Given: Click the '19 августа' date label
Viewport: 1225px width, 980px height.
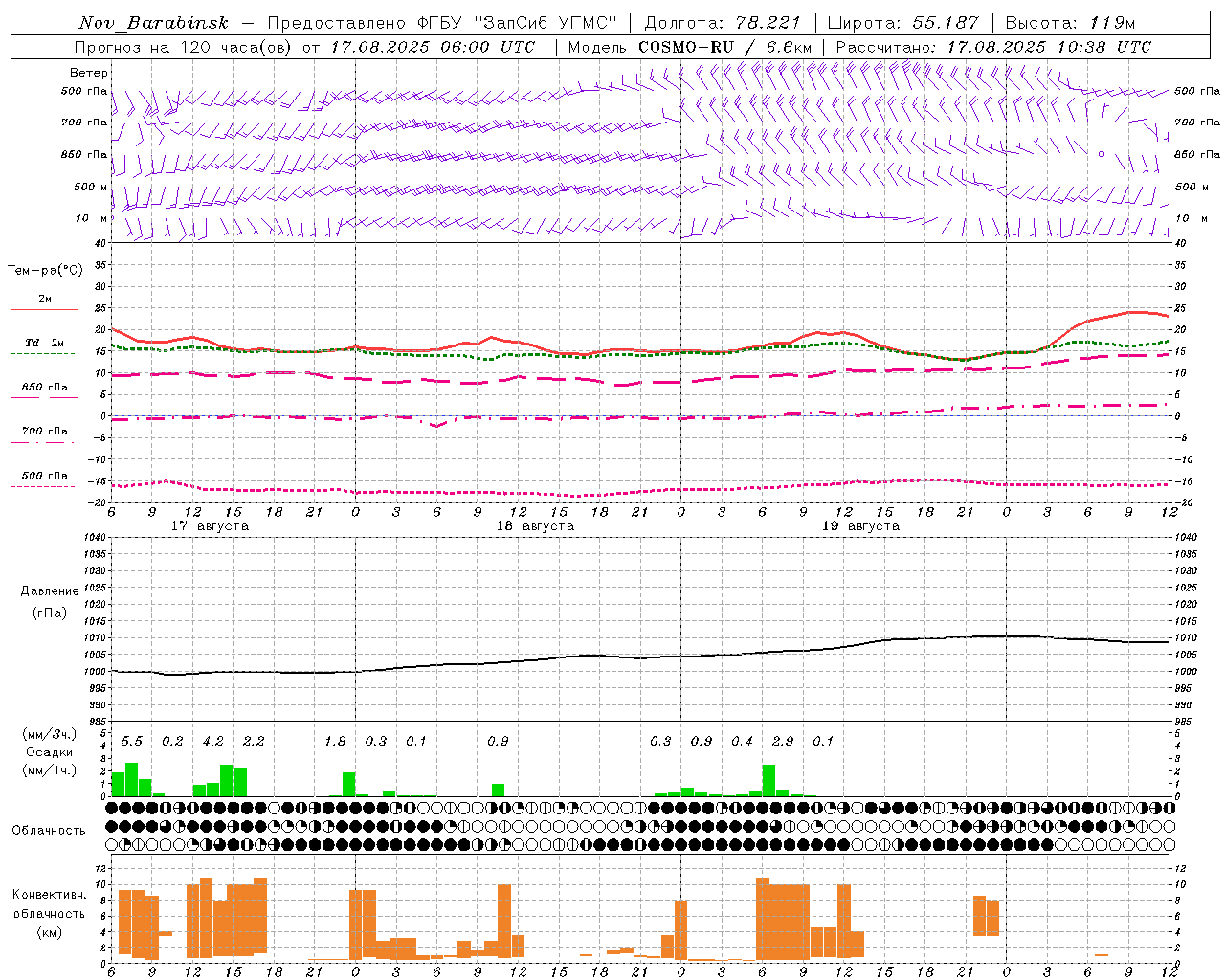Looking at the screenshot, I should (x=860, y=526).
